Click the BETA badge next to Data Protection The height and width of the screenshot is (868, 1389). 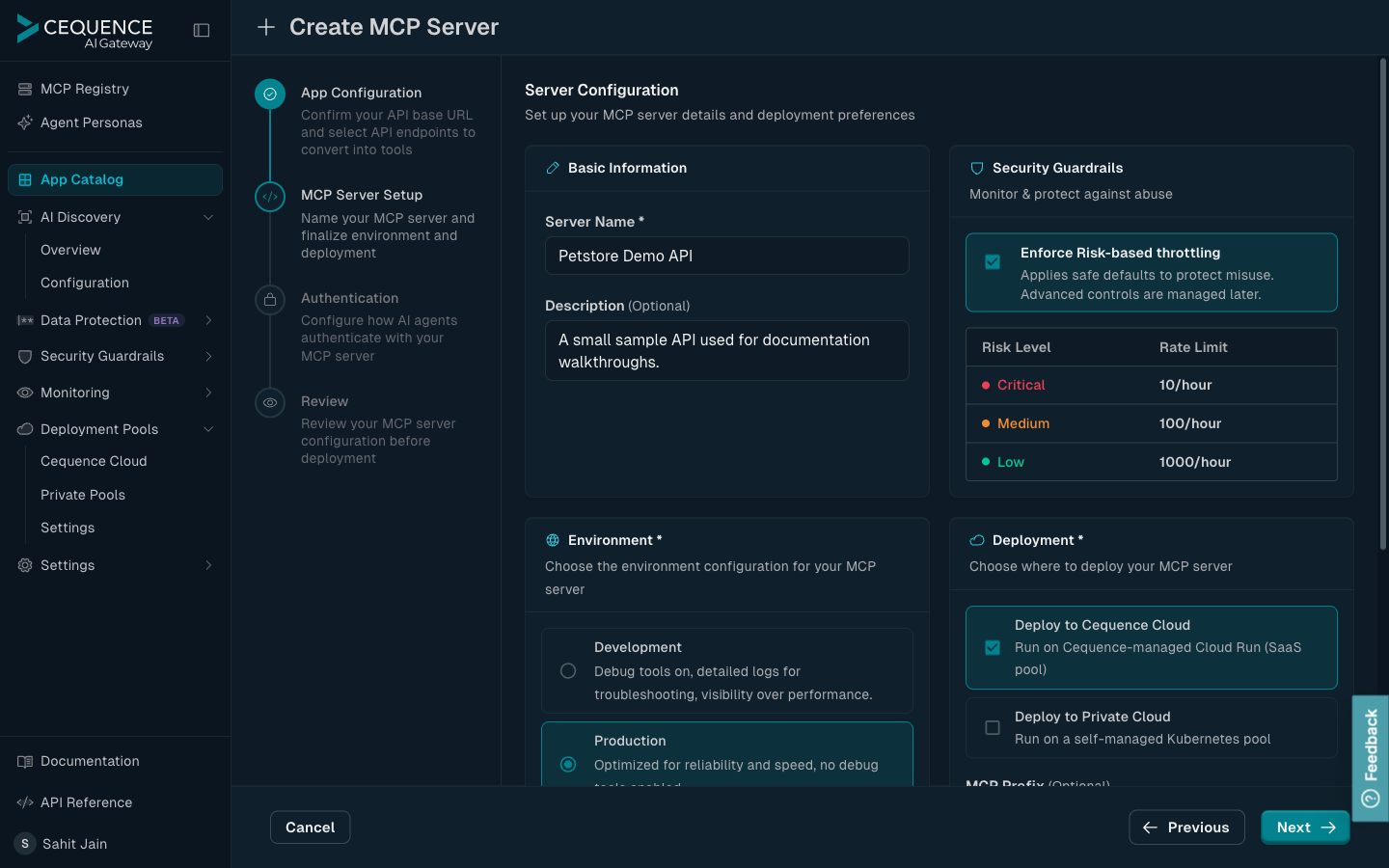click(167, 320)
